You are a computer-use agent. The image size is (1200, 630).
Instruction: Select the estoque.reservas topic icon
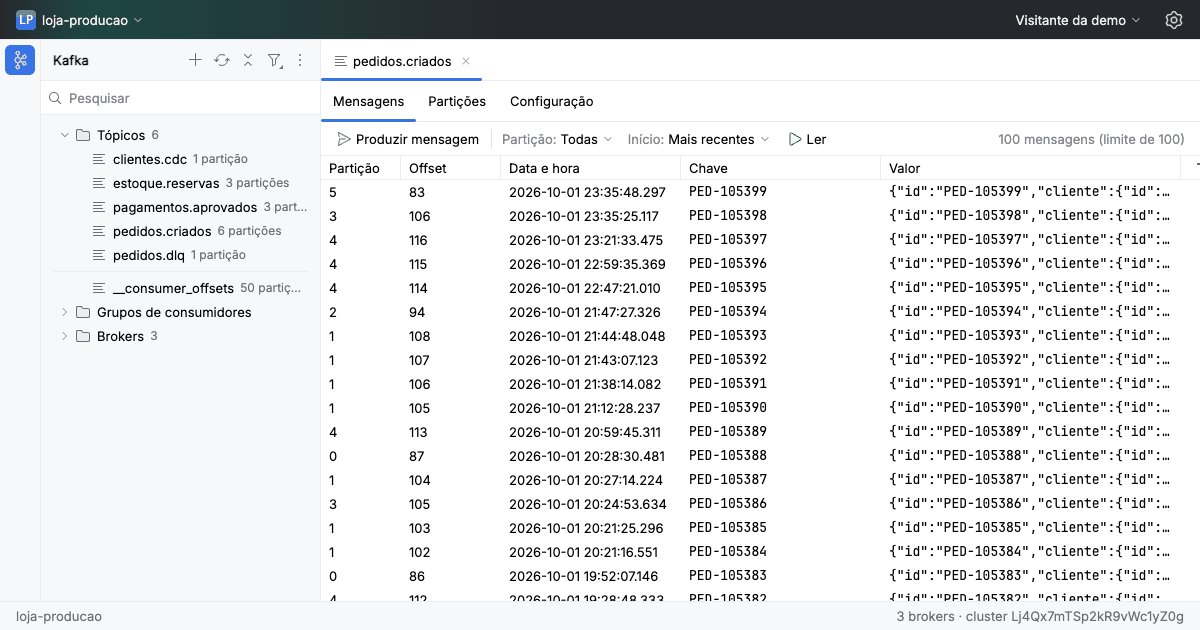click(99, 183)
